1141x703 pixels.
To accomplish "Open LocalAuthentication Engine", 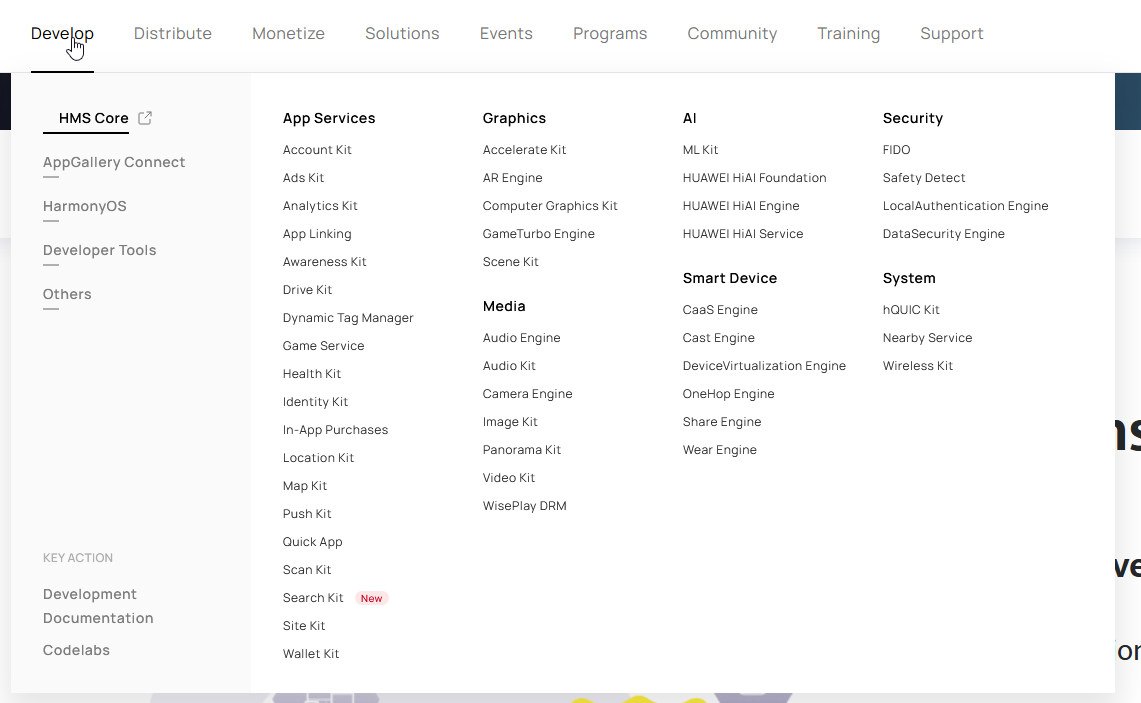I will pos(965,206).
